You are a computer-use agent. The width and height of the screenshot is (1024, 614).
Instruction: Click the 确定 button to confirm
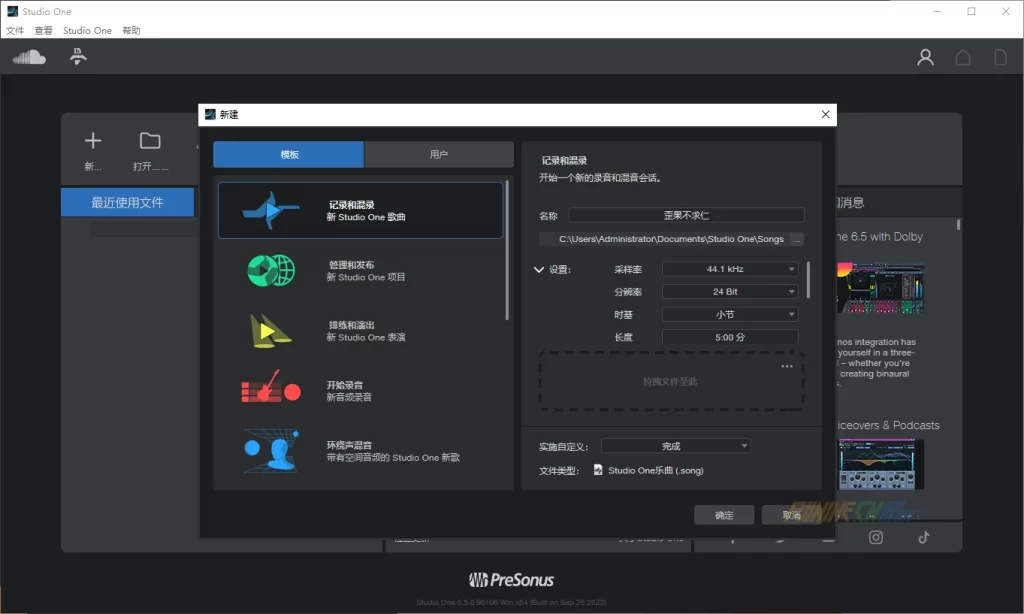click(x=724, y=515)
